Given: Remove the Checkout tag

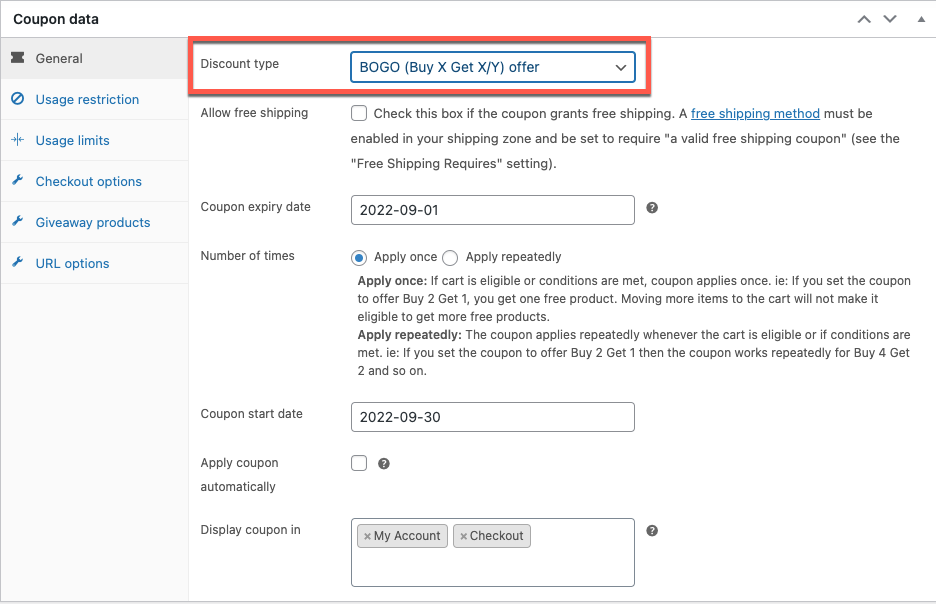Looking at the screenshot, I should point(463,536).
